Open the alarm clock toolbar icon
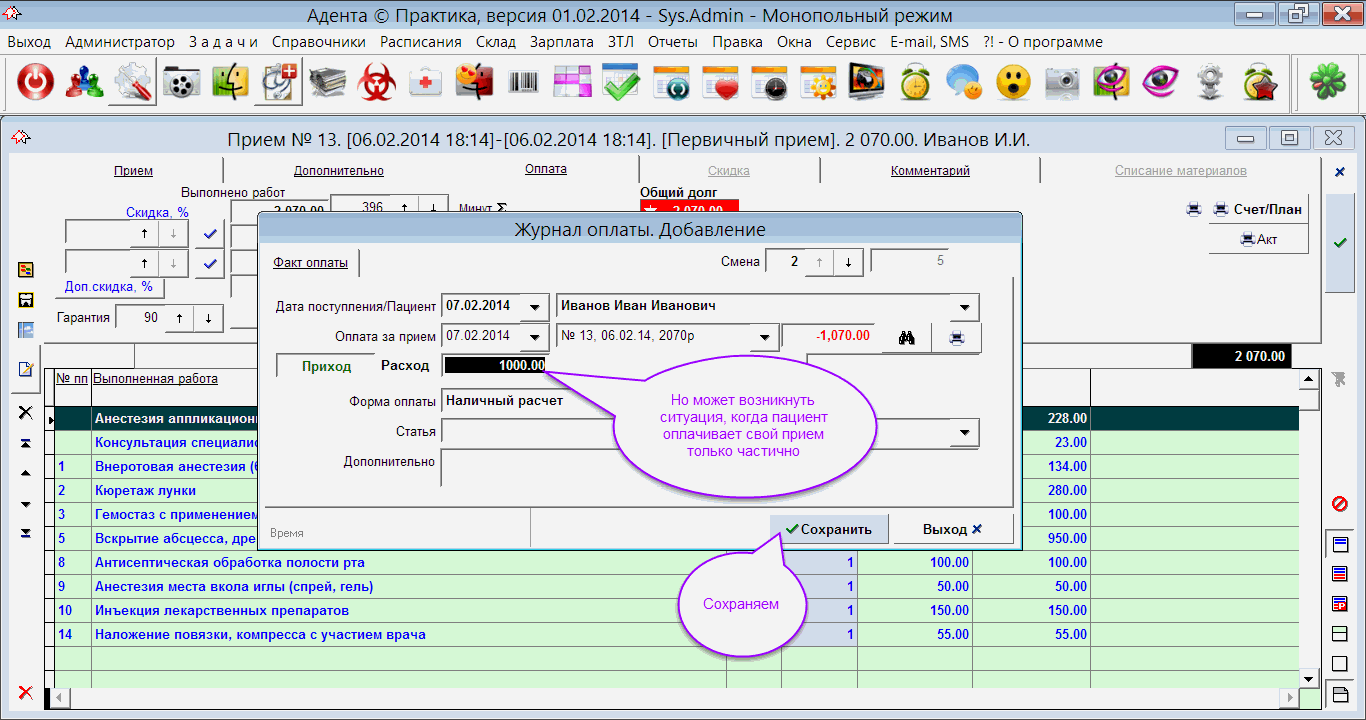Viewport: 1366px width, 720px height. click(x=915, y=84)
